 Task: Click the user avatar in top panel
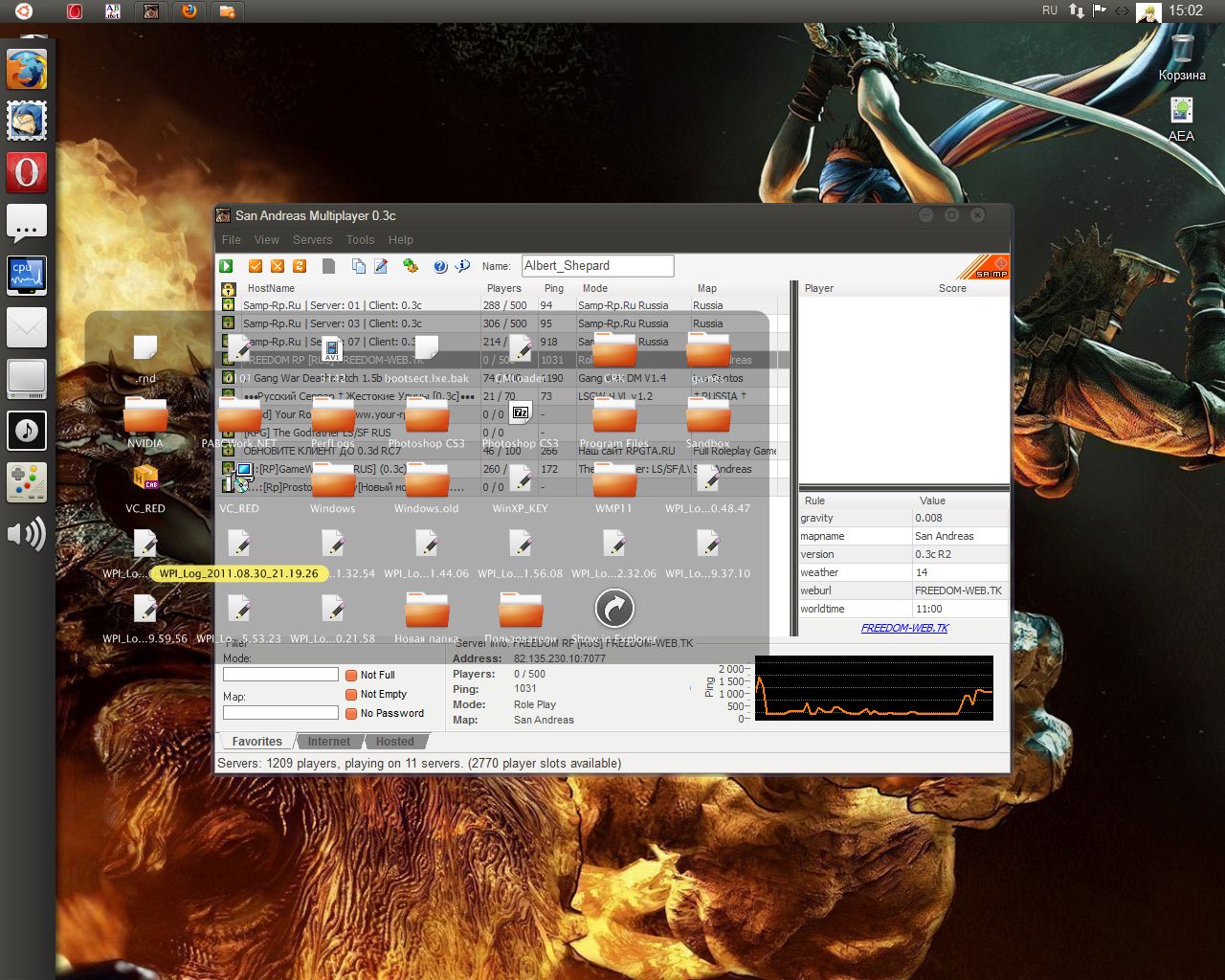coord(1148,11)
